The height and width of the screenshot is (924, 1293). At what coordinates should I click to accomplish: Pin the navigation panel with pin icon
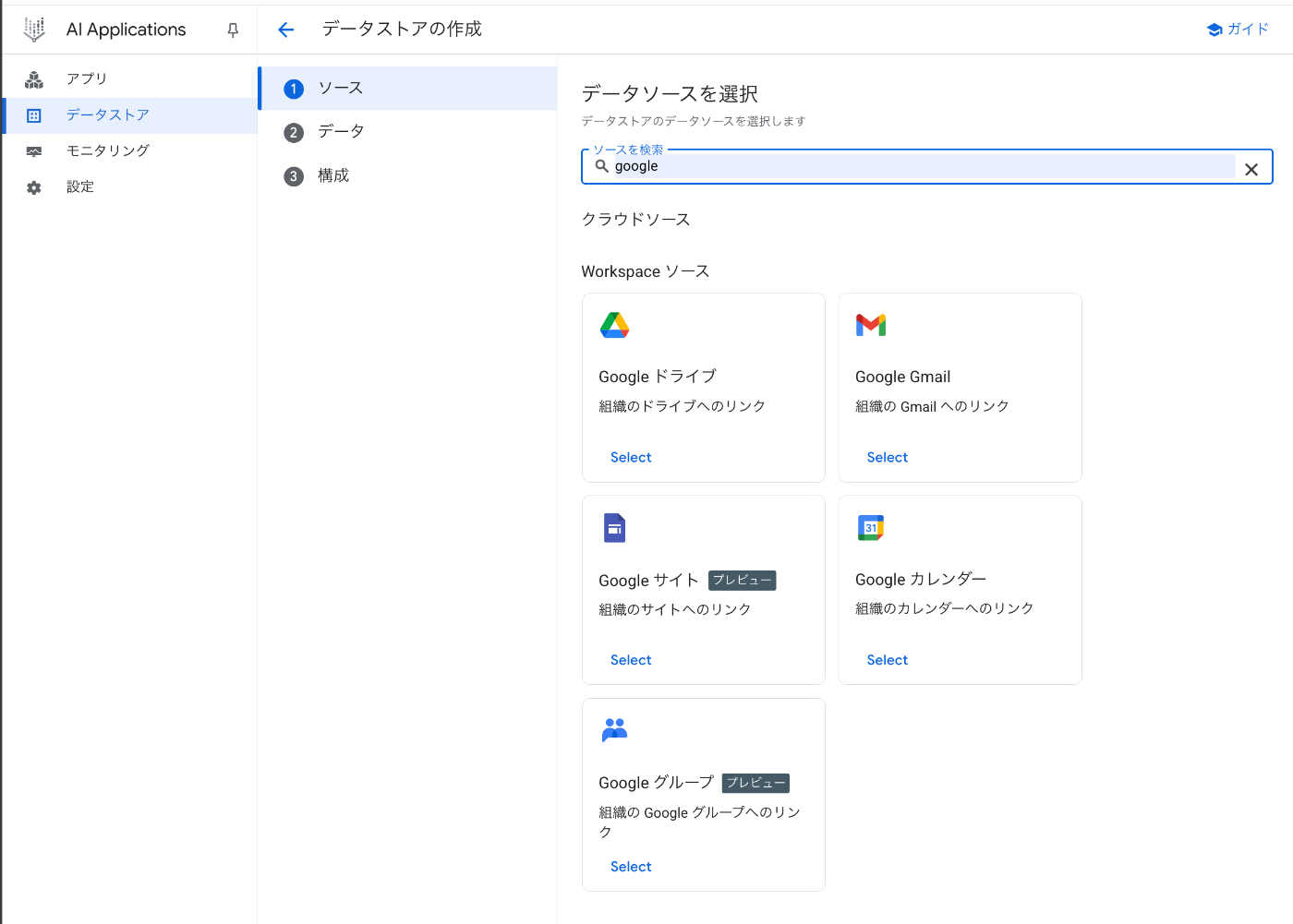233,30
